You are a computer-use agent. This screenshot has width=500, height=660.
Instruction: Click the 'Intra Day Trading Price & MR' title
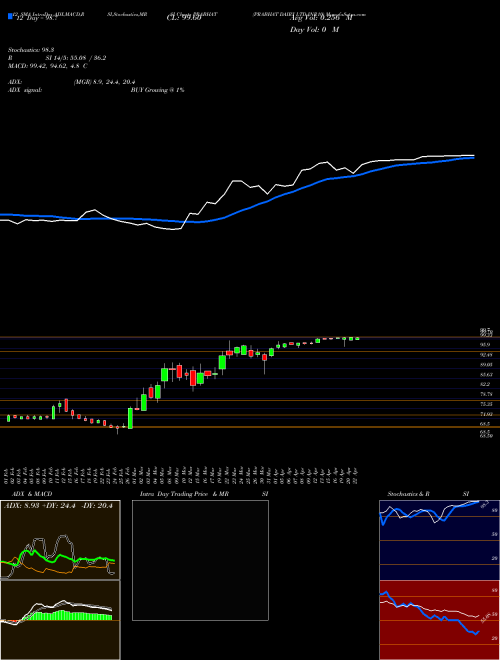coord(184,494)
